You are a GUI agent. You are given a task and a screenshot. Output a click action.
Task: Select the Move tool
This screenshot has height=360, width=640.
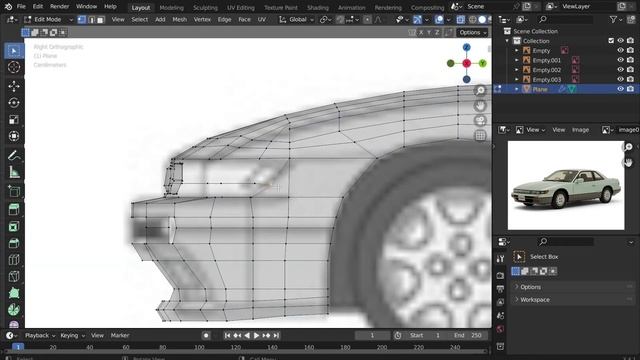point(14,86)
